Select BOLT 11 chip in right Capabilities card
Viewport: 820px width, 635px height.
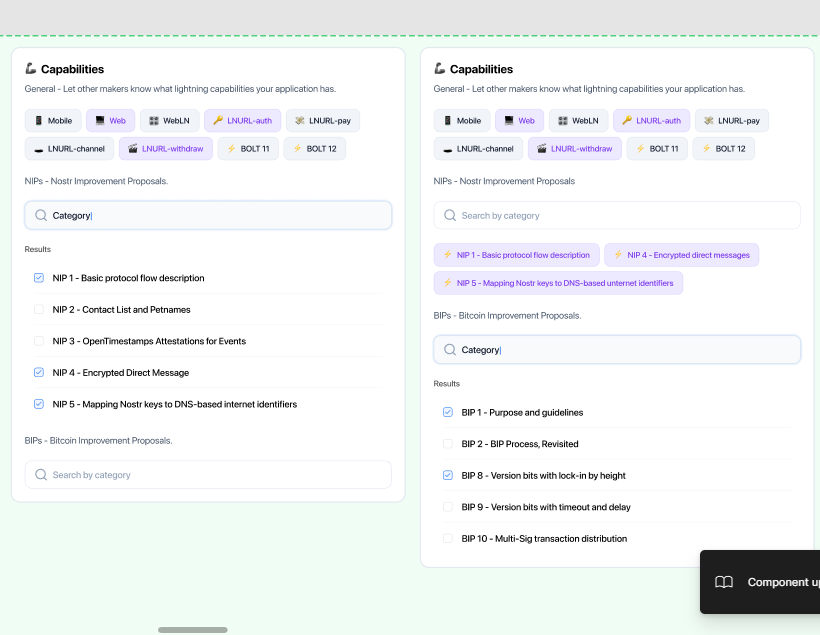pos(657,149)
